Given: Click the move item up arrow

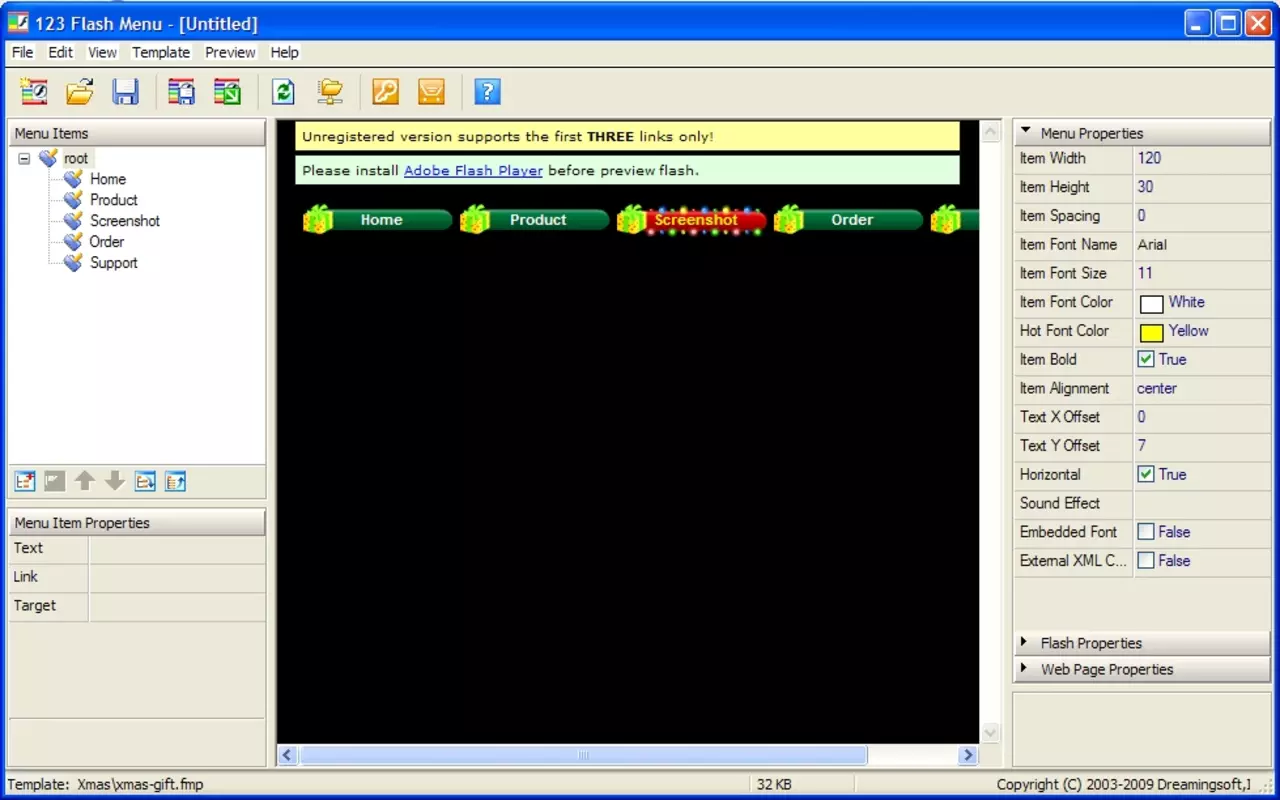Looking at the screenshot, I should click(85, 482).
